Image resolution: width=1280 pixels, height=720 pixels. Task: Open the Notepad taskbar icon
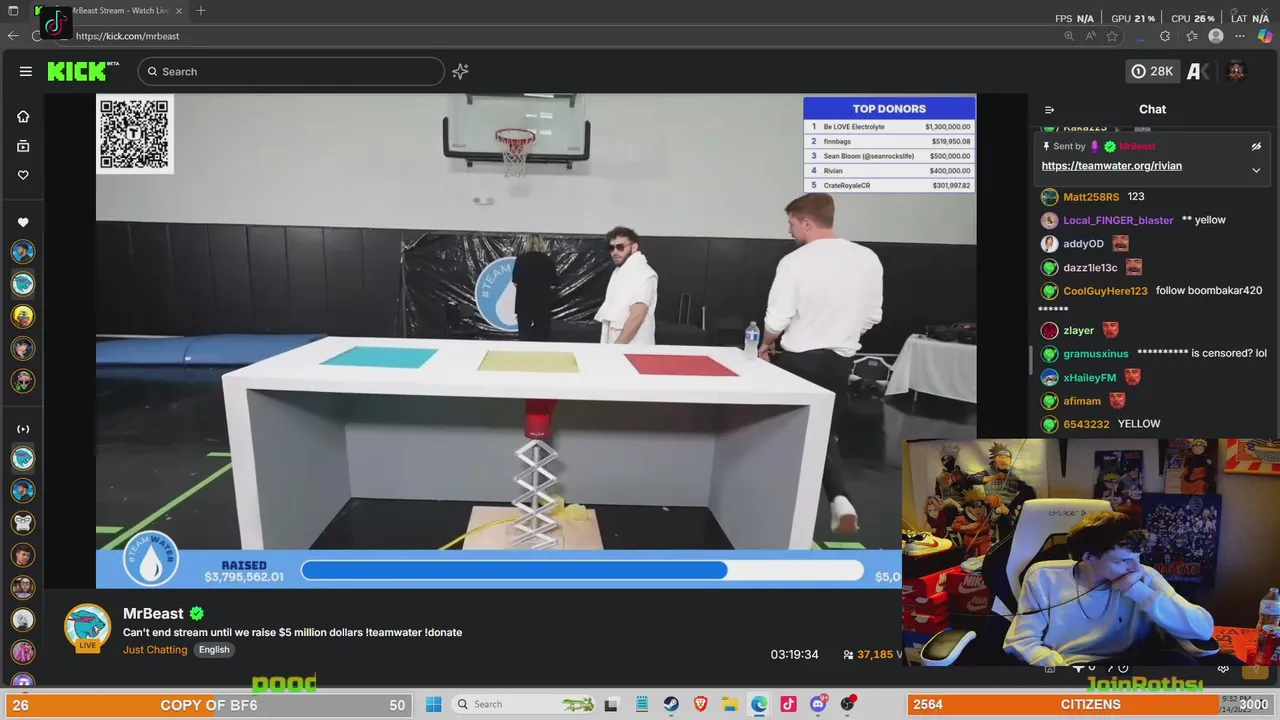click(x=642, y=704)
